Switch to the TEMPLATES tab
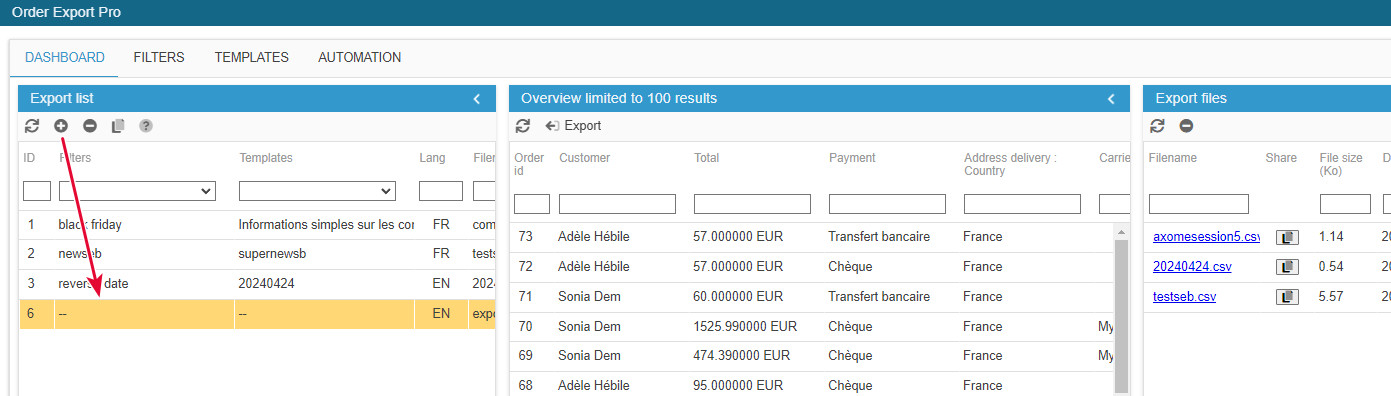Screen dimensions: 1391x396 click(x=252, y=58)
